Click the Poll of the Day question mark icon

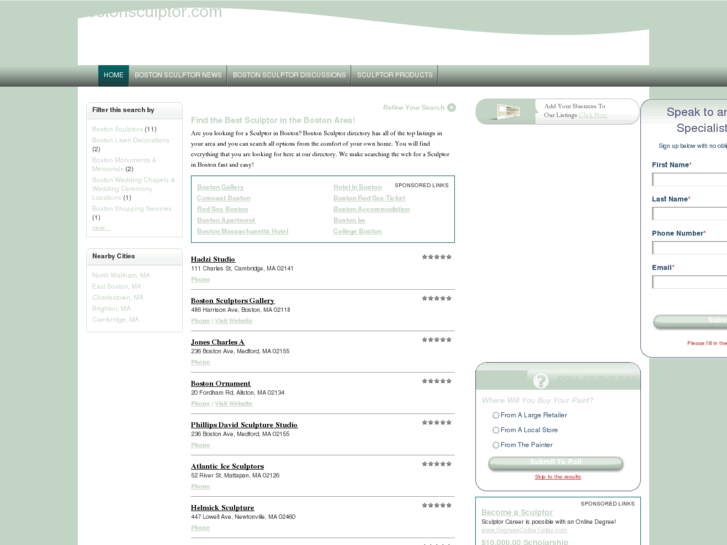(540, 381)
